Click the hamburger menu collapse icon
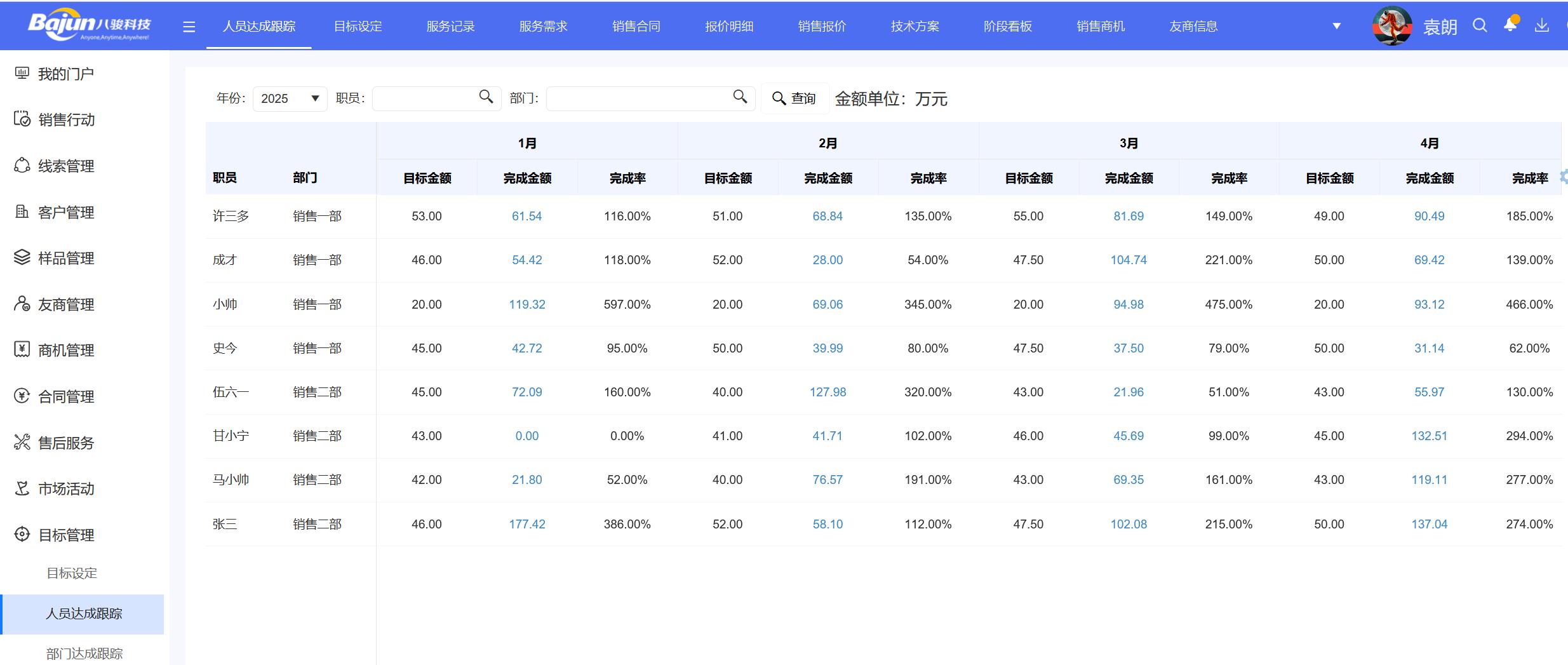This screenshot has height=665, width=1568. (189, 27)
